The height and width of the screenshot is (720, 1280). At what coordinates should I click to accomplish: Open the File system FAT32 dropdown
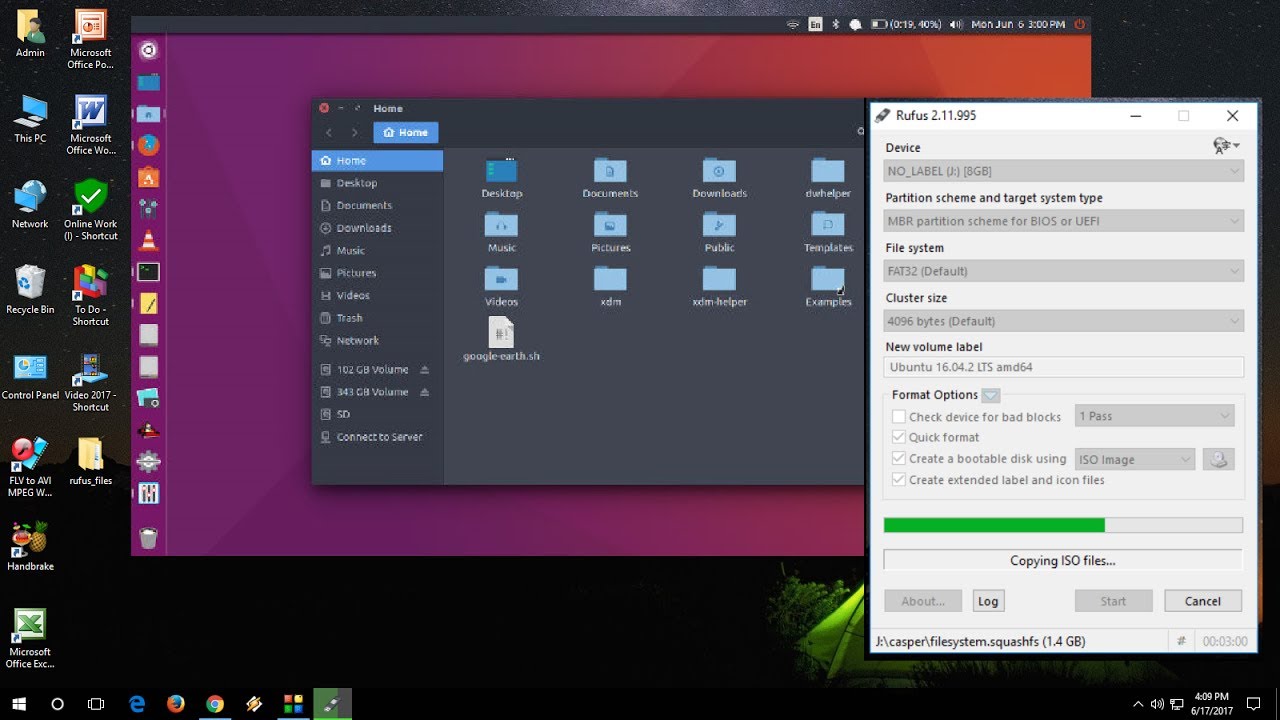click(x=1064, y=271)
